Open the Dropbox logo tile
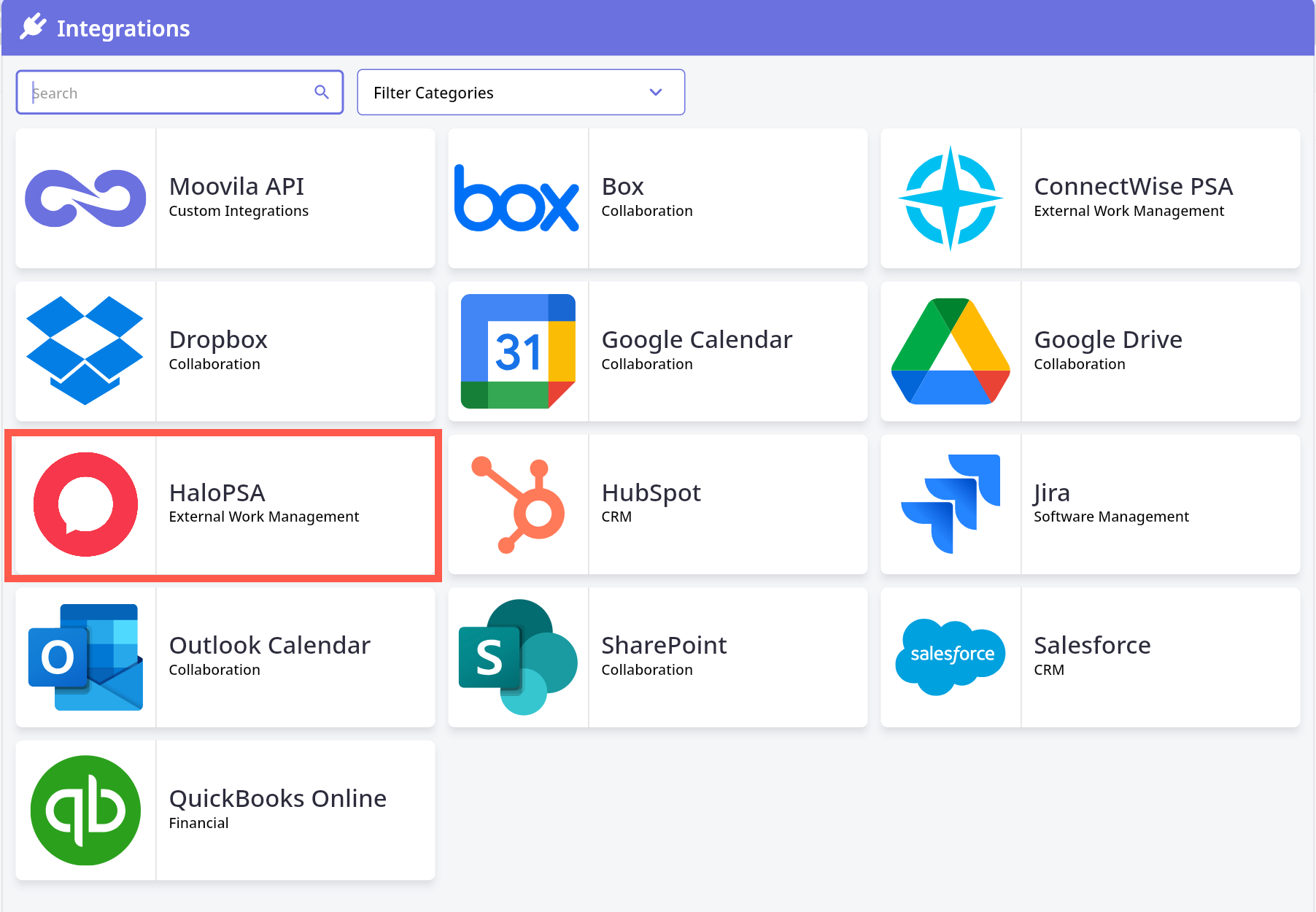This screenshot has height=912, width=1316. coord(85,351)
